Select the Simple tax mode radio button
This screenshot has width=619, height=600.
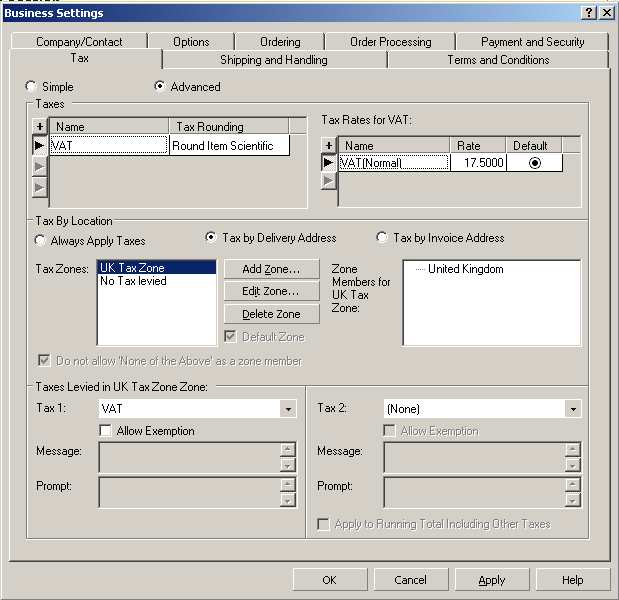point(32,87)
